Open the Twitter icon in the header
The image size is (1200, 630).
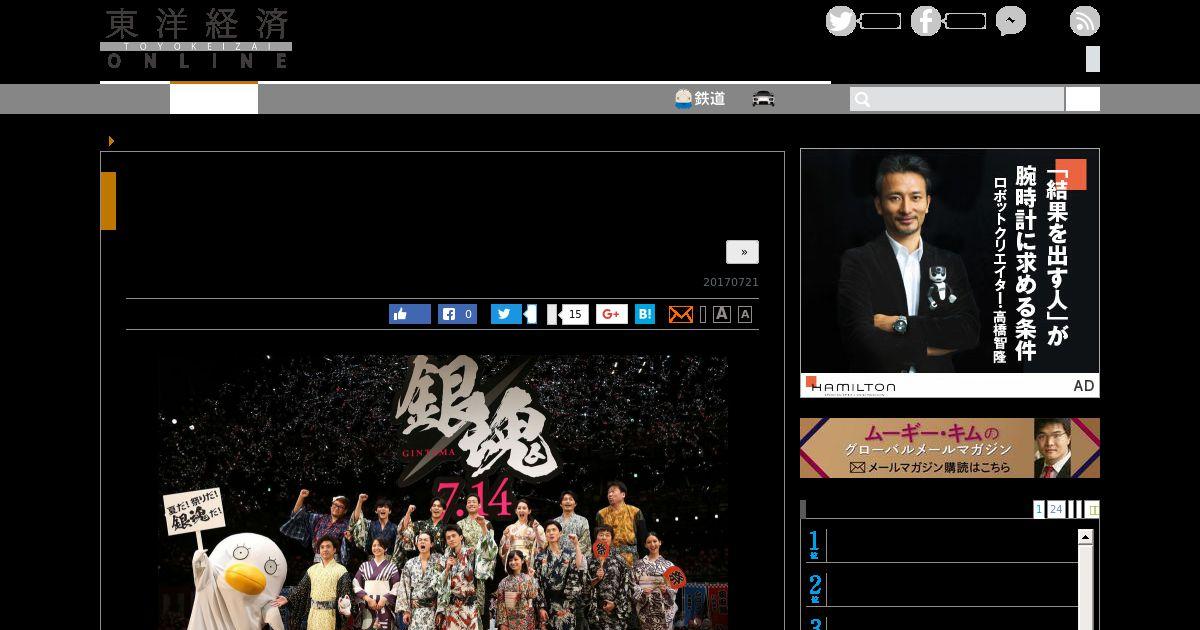point(841,21)
